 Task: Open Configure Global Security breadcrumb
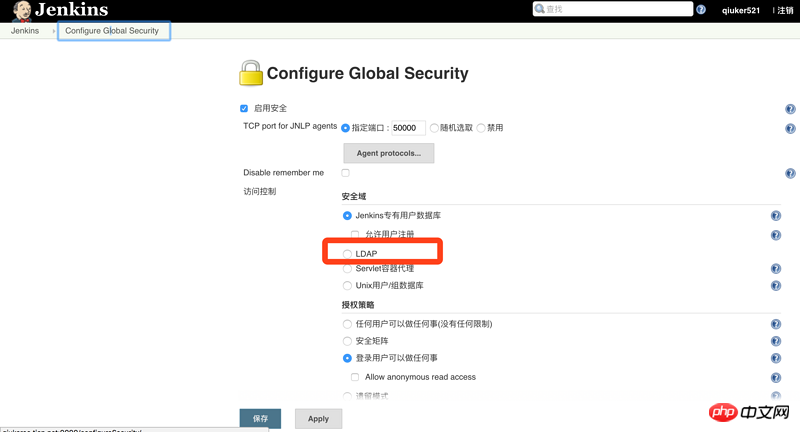112,31
